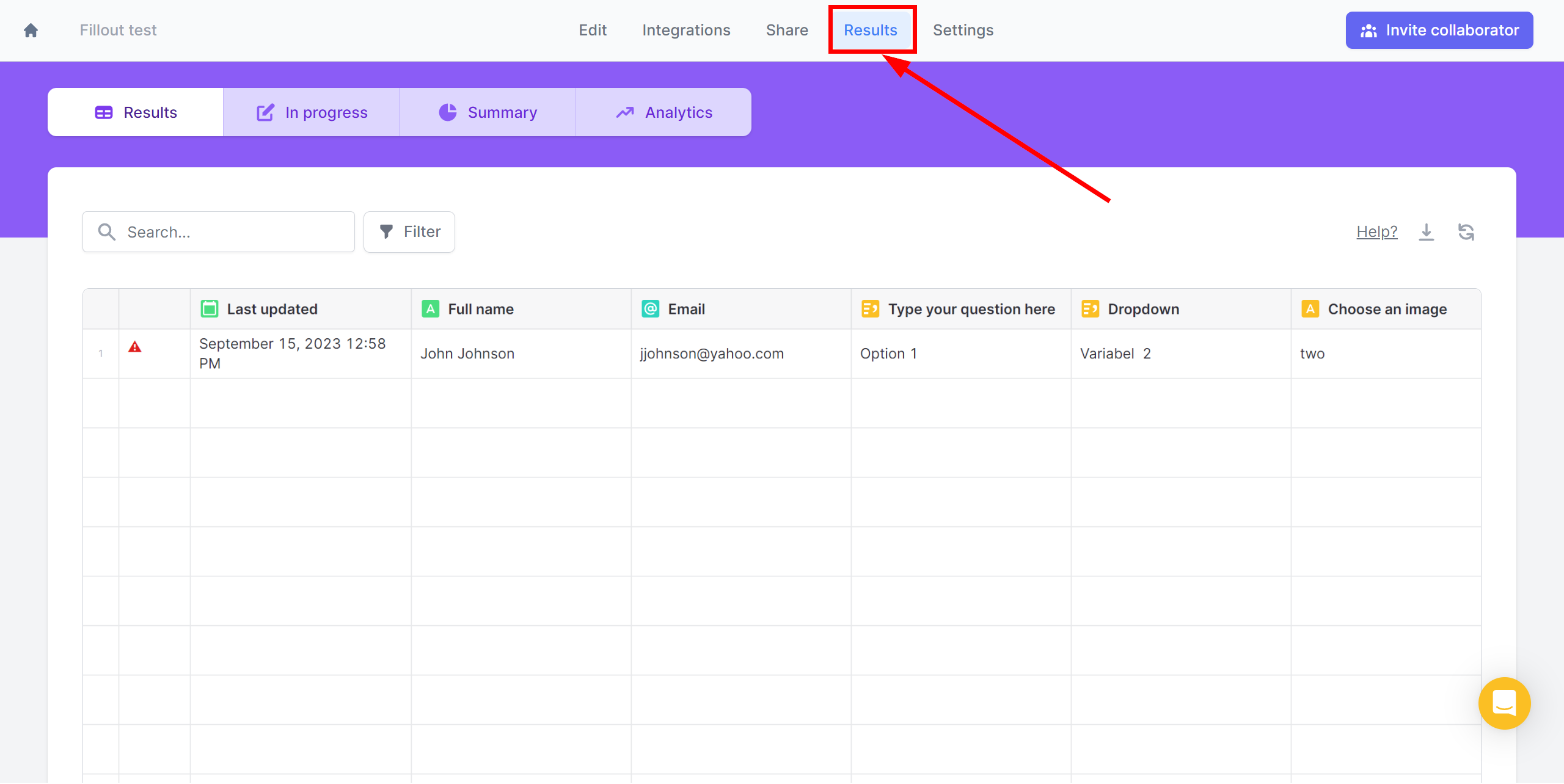Click the red warning icon in row 1
This screenshot has width=1564, height=784.
point(135,347)
